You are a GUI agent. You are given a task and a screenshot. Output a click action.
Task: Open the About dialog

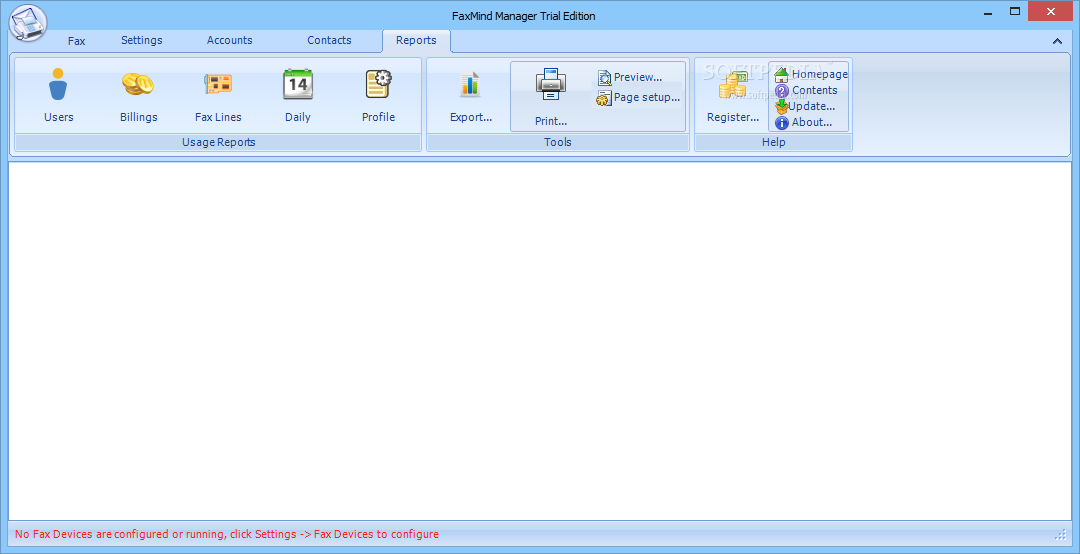[803, 123]
